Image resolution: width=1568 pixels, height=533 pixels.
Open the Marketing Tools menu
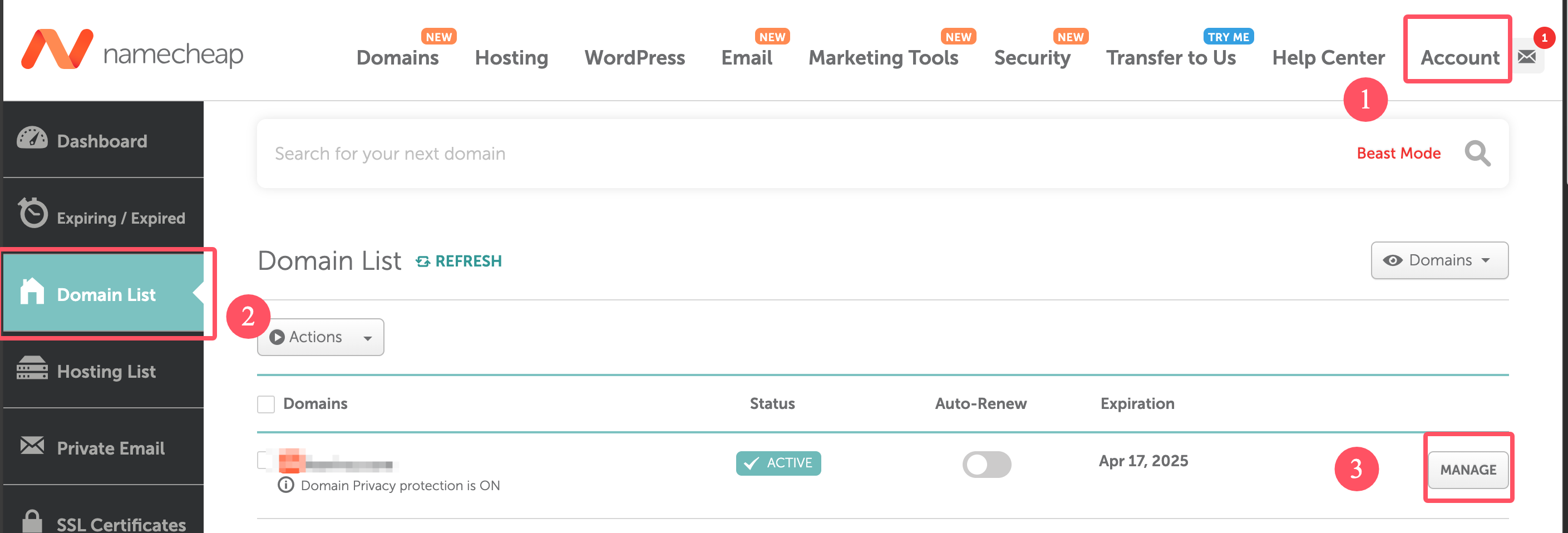(883, 58)
